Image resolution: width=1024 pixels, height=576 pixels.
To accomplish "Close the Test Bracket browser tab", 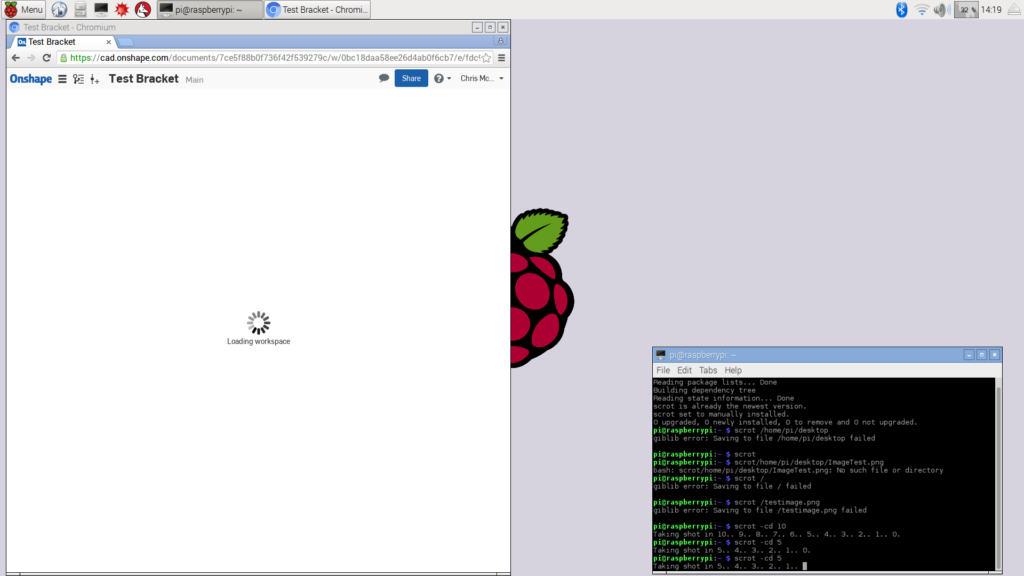I will tap(108, 42).
